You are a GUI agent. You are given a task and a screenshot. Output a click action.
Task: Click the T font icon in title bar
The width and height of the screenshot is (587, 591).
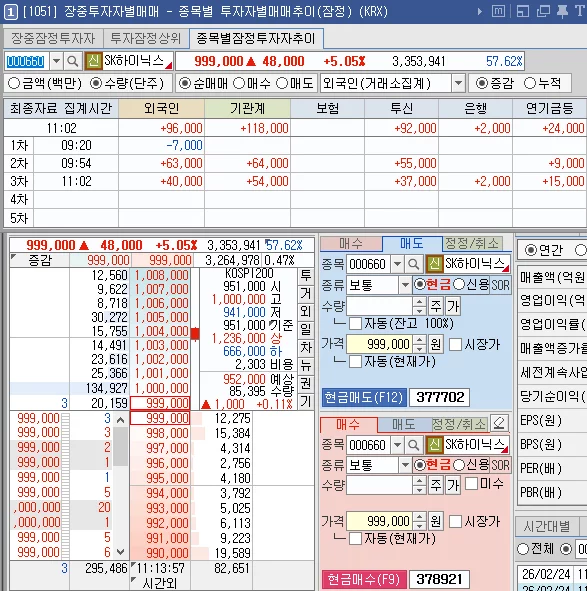(x=579, y=11)
